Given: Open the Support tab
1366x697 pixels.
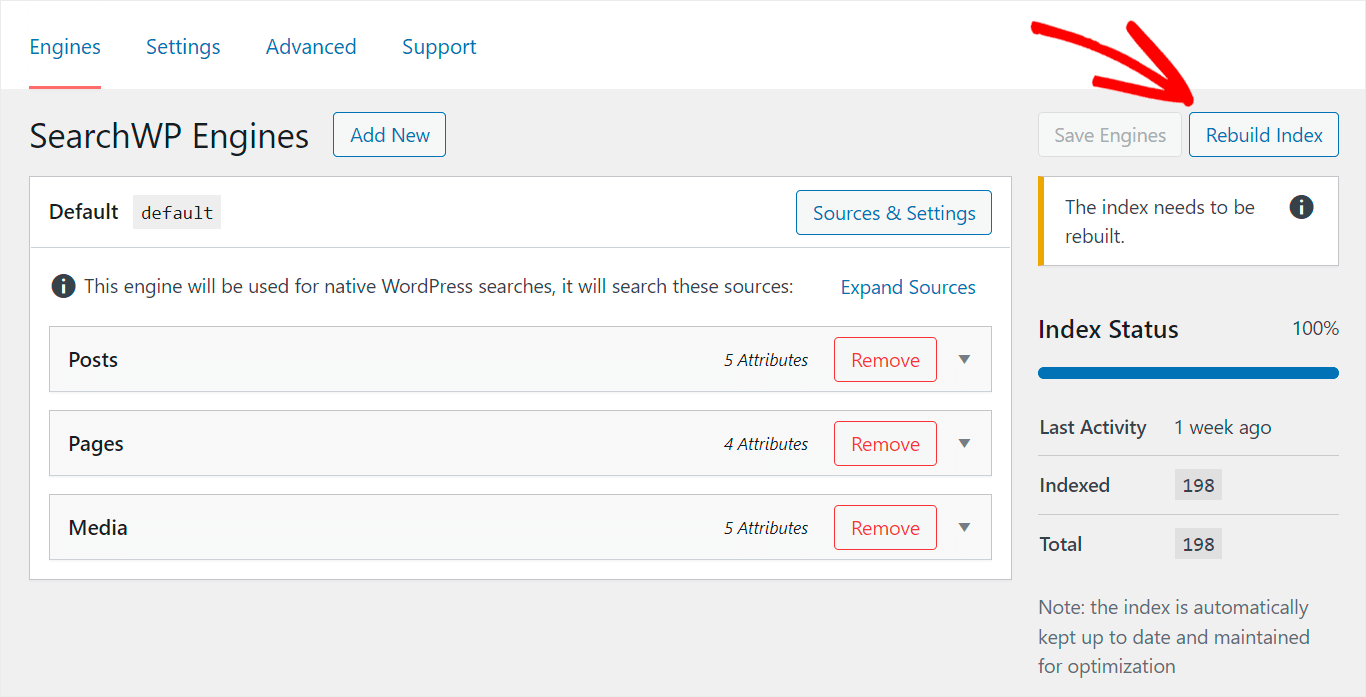Looking at the screenshot, I should (439, 47).
